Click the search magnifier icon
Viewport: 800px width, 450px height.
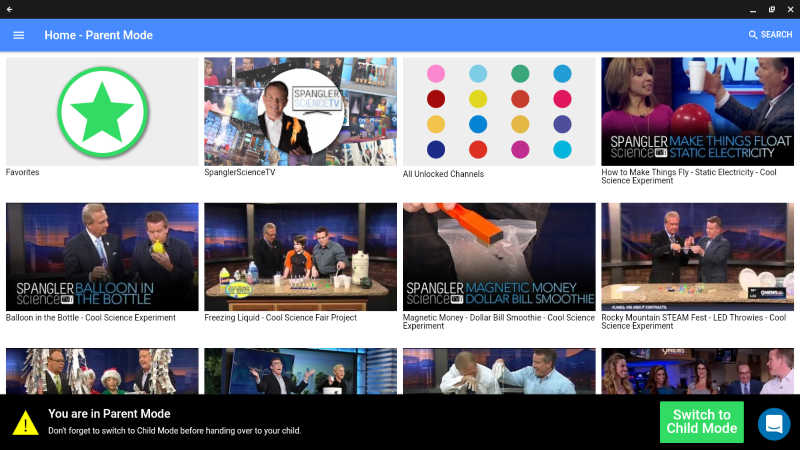[x=753, y=35]
